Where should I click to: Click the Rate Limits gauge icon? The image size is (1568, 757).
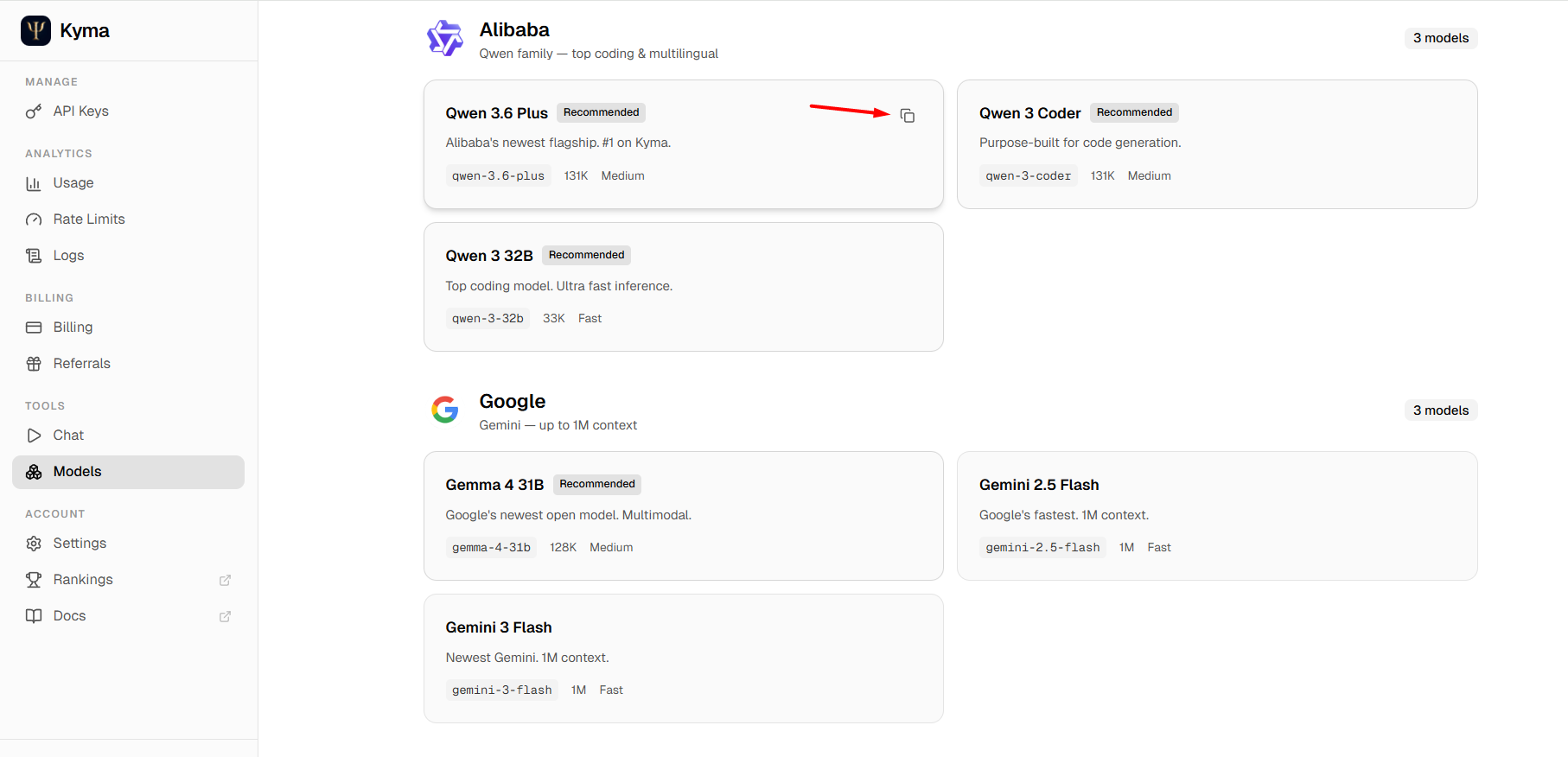coord(34,219)
